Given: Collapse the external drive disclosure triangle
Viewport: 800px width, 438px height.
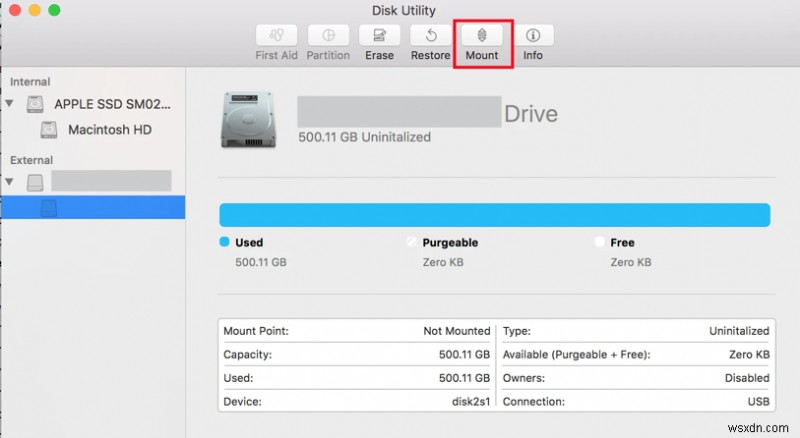Looking at the screenshot, I should click(x=9, y=182).
